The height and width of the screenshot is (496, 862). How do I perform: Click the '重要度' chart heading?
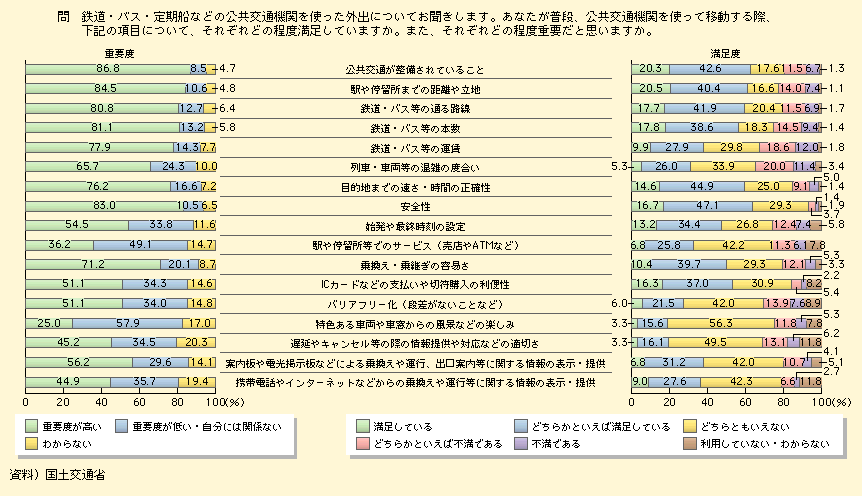[119, 54]
